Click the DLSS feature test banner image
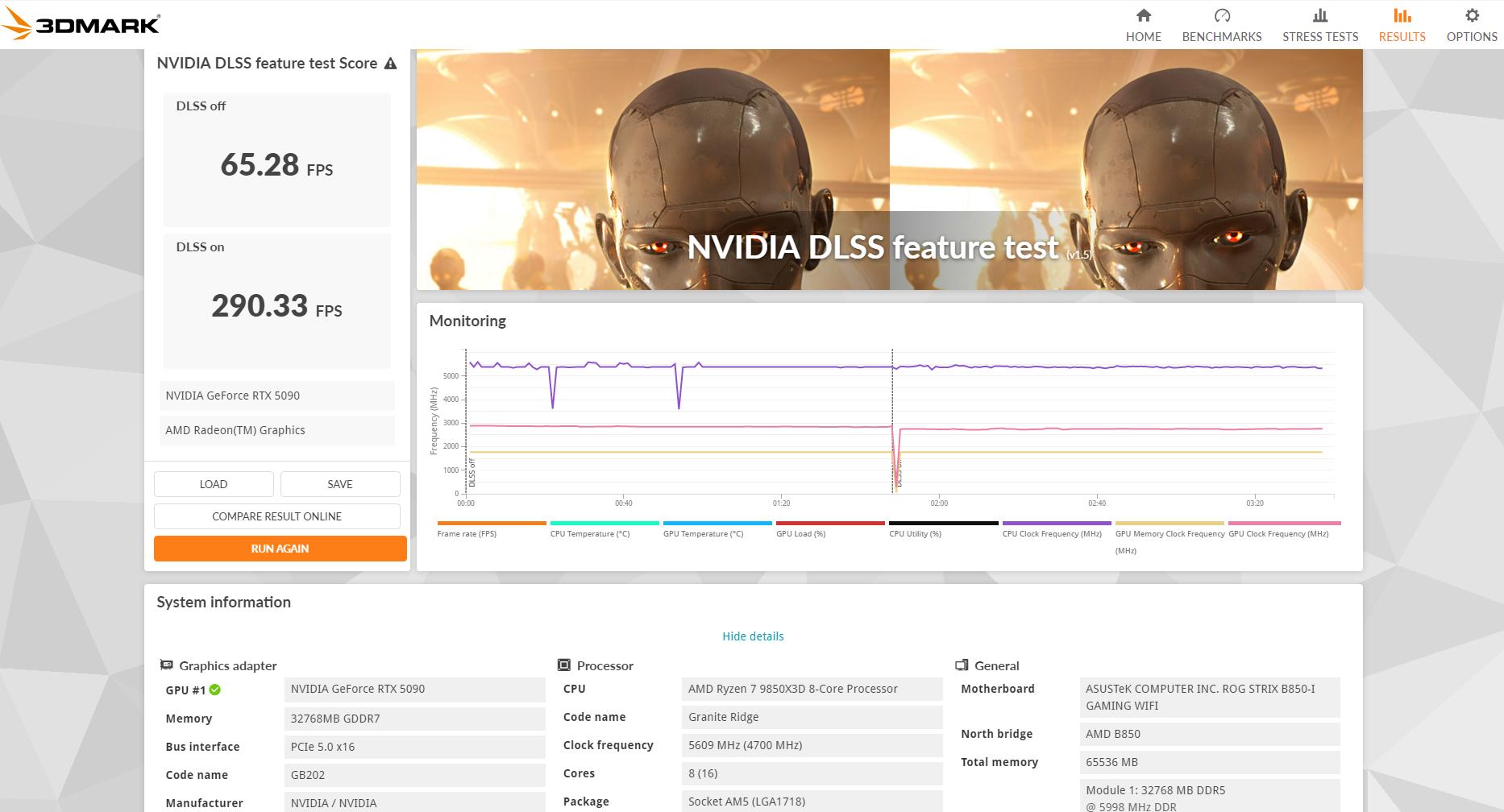Viewport: 1504px width, 812px height. tap(889, 169)
